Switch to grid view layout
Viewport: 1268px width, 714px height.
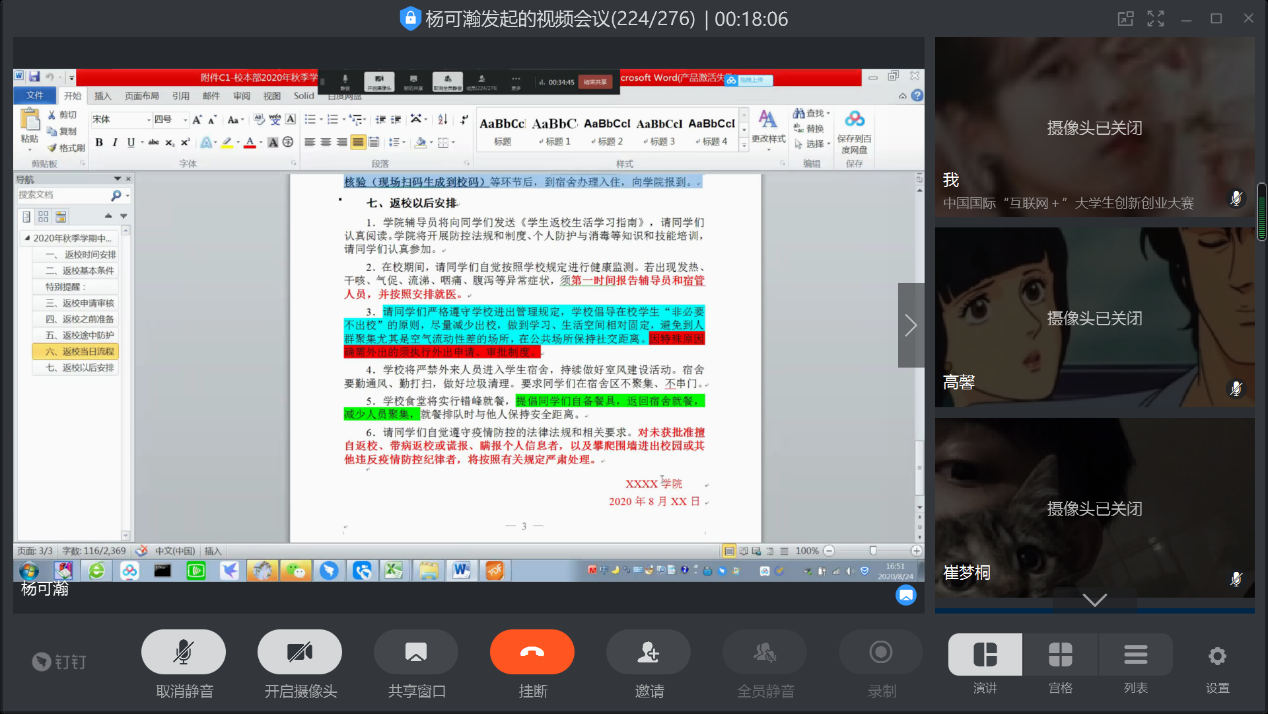pyautogui.click(x=1060, y=656)
